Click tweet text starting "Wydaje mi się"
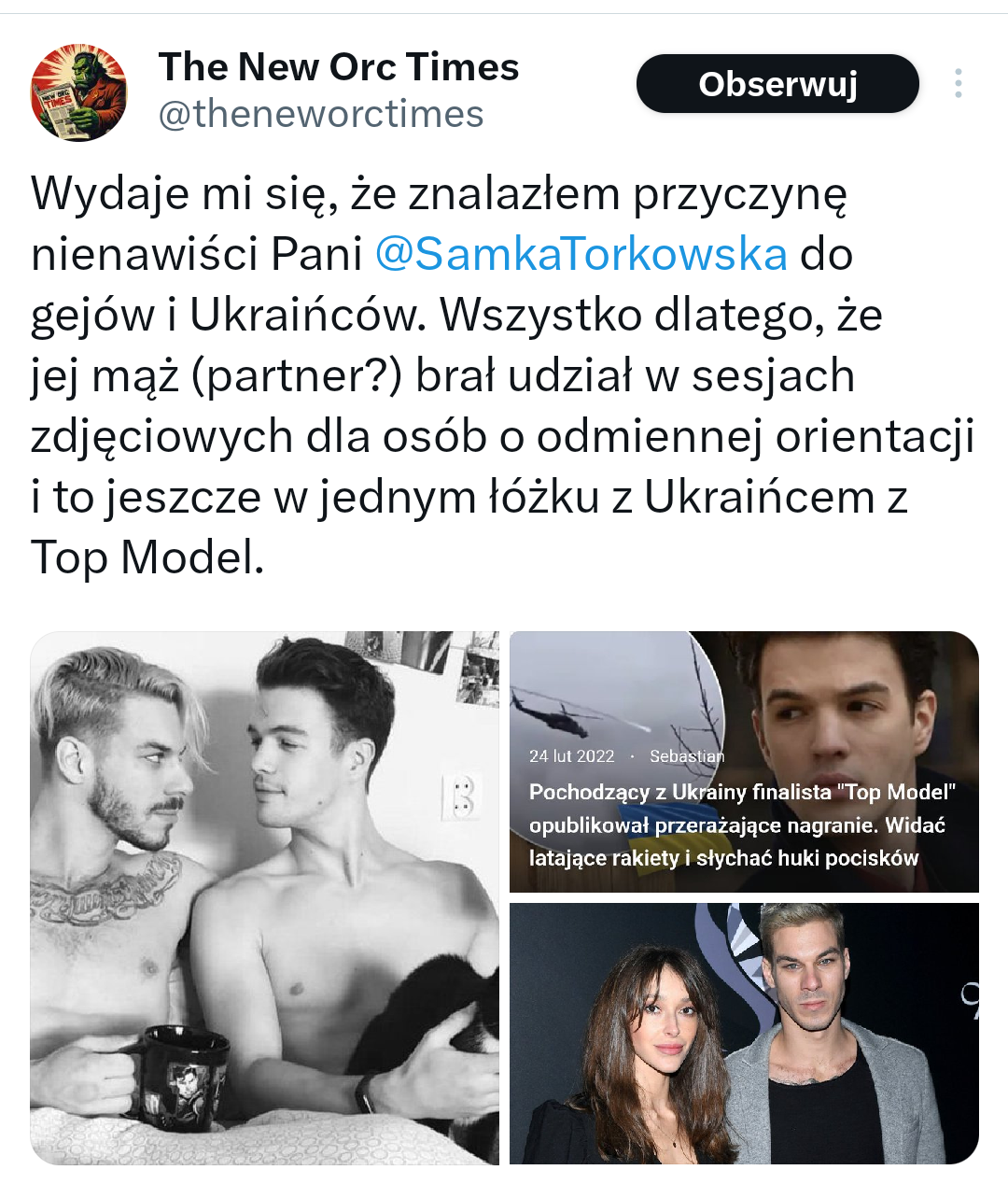Image resolution: width=1008 pixels, height=1198 pixels. click(x=502, y=374)
